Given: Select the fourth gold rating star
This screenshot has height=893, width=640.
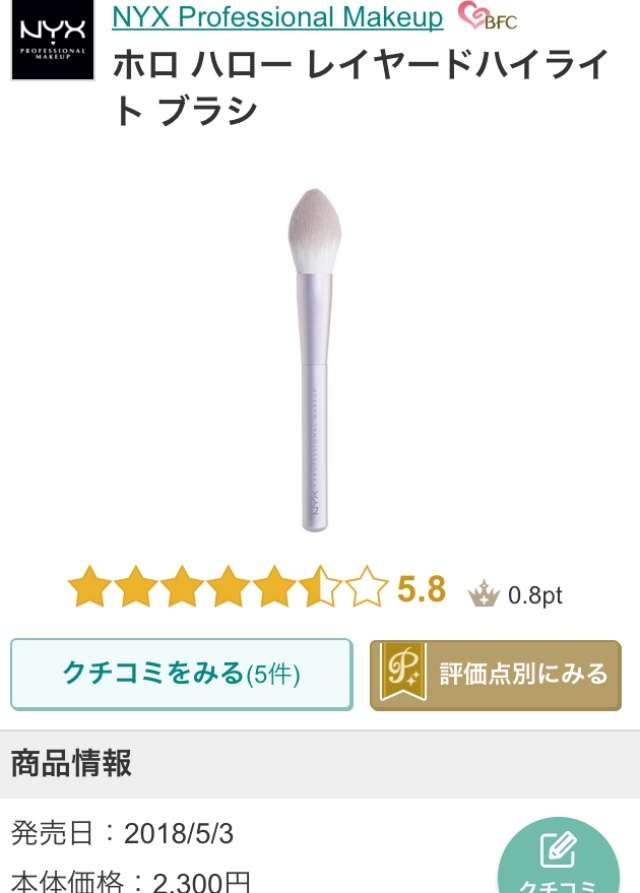Looking at the screenshot, I should point(228,587).
